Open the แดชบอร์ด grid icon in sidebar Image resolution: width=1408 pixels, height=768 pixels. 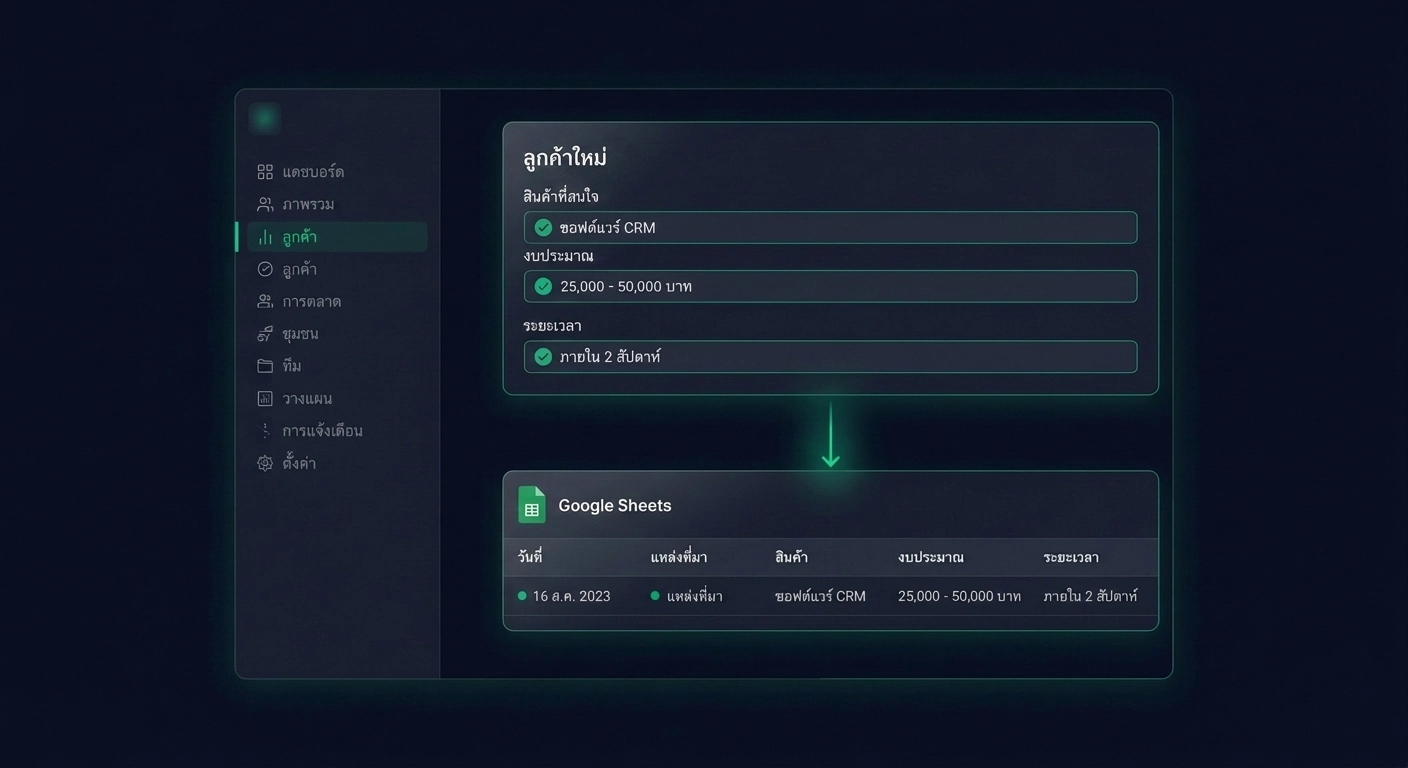pyautogui.click(x=265, y=172)
